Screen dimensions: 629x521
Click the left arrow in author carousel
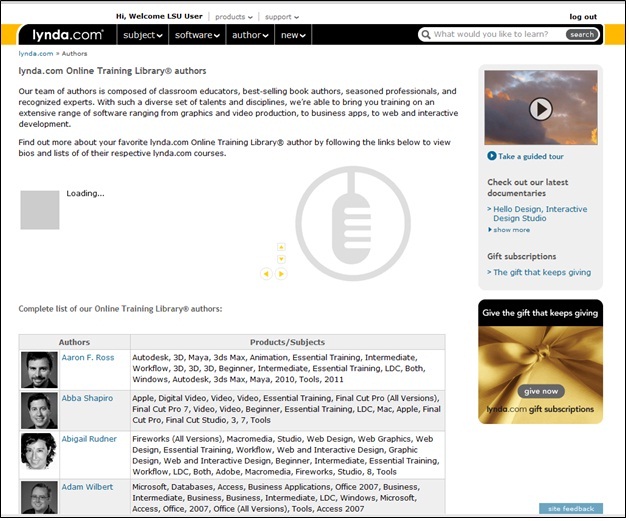(266, 274)
